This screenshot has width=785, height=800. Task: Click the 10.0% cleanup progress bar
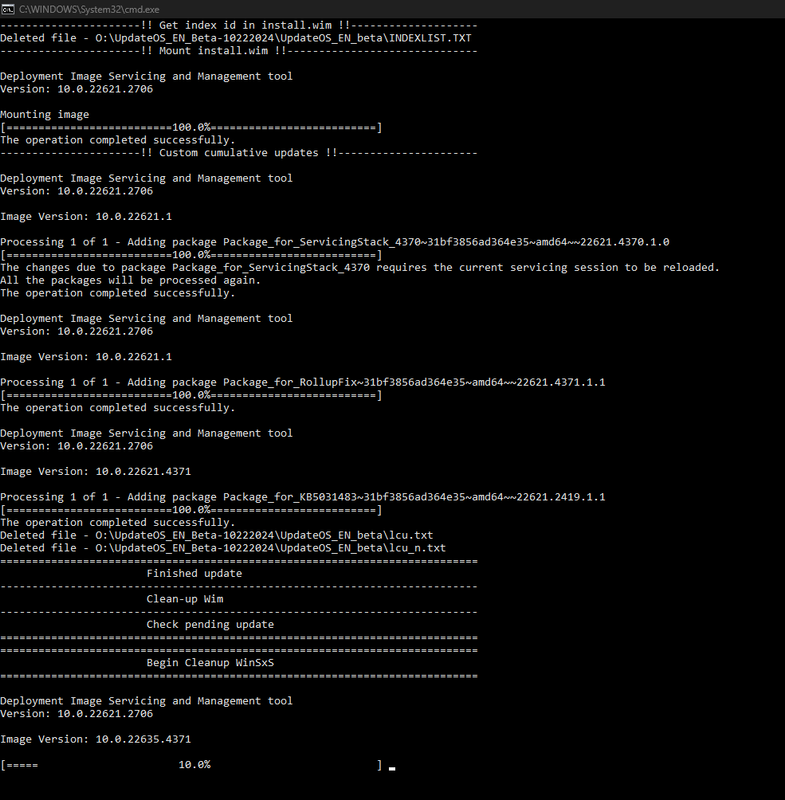click(191, 765)
